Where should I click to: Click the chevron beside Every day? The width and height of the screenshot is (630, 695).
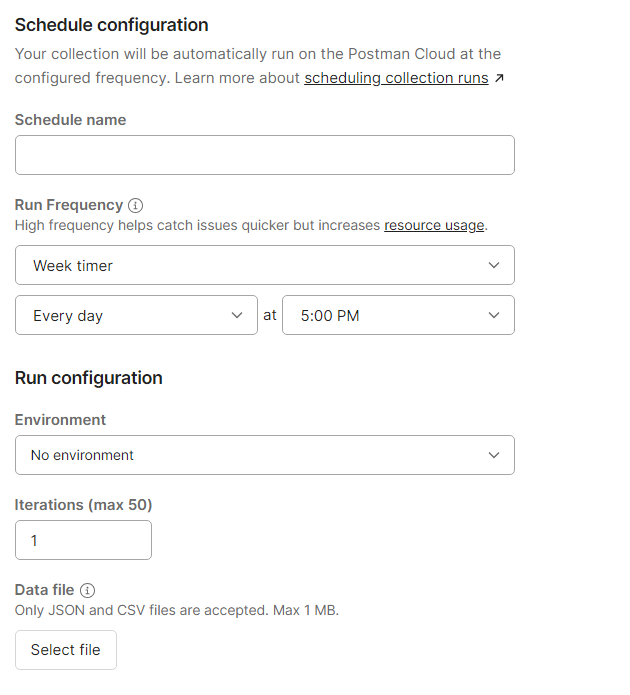(237, 315)
